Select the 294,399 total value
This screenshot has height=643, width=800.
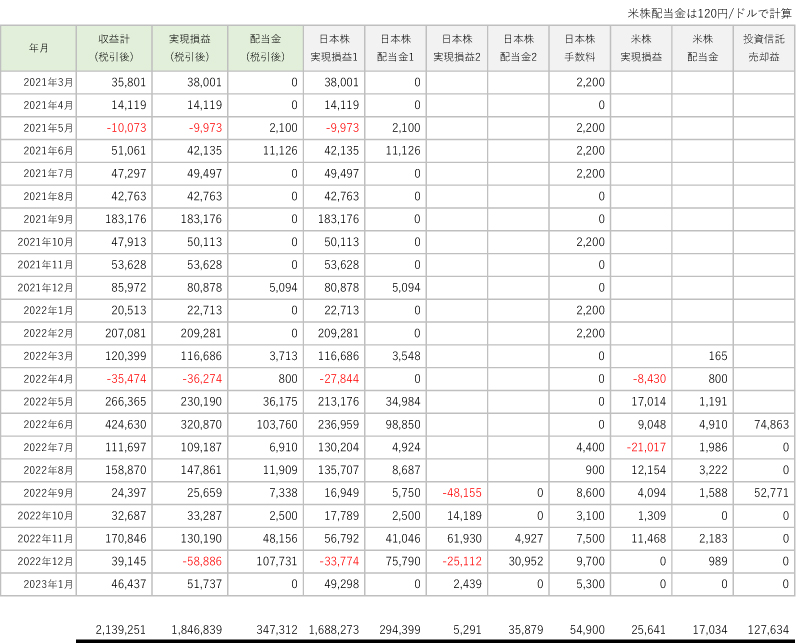click(400, 630)
